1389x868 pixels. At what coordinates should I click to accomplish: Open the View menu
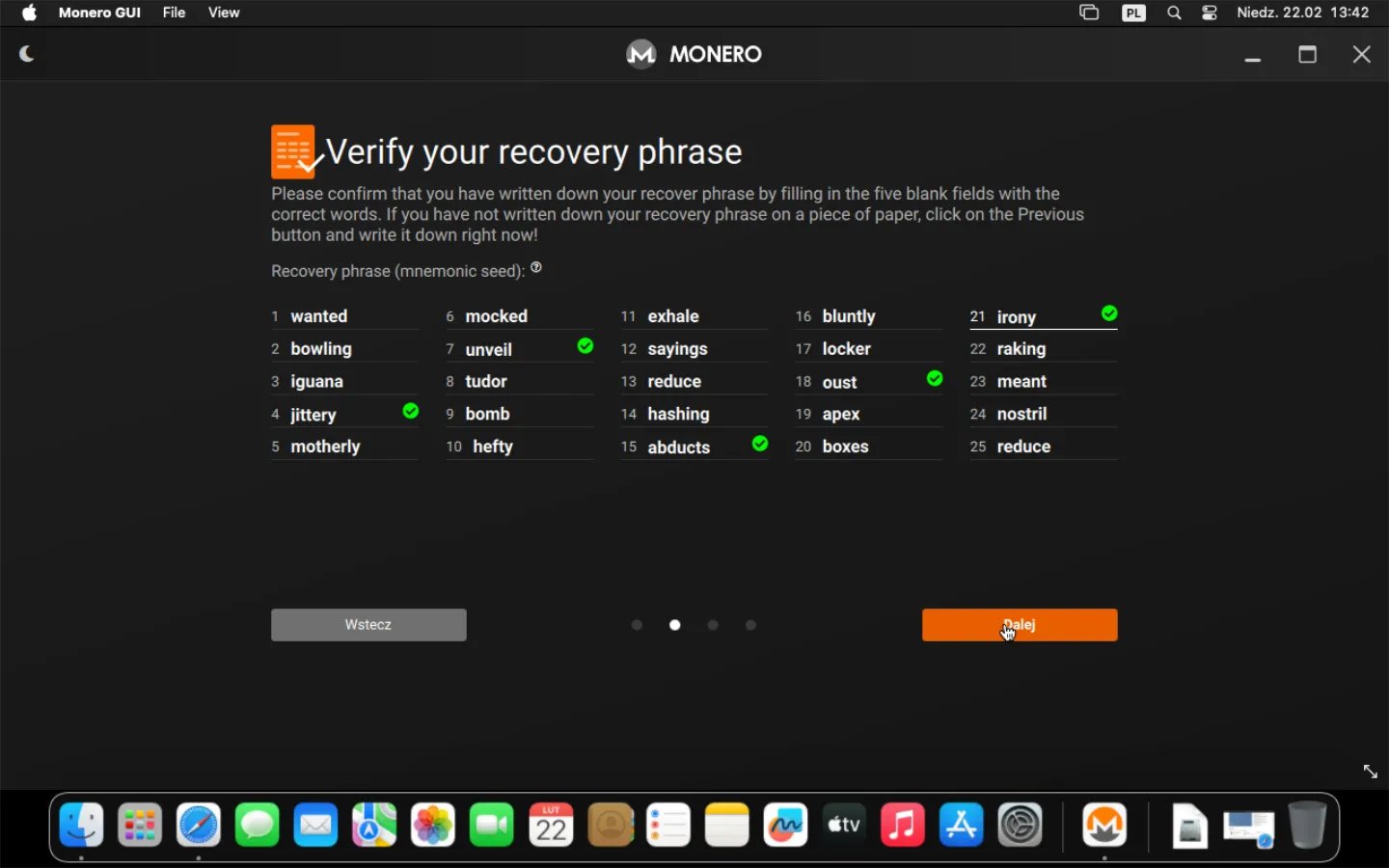224,13
